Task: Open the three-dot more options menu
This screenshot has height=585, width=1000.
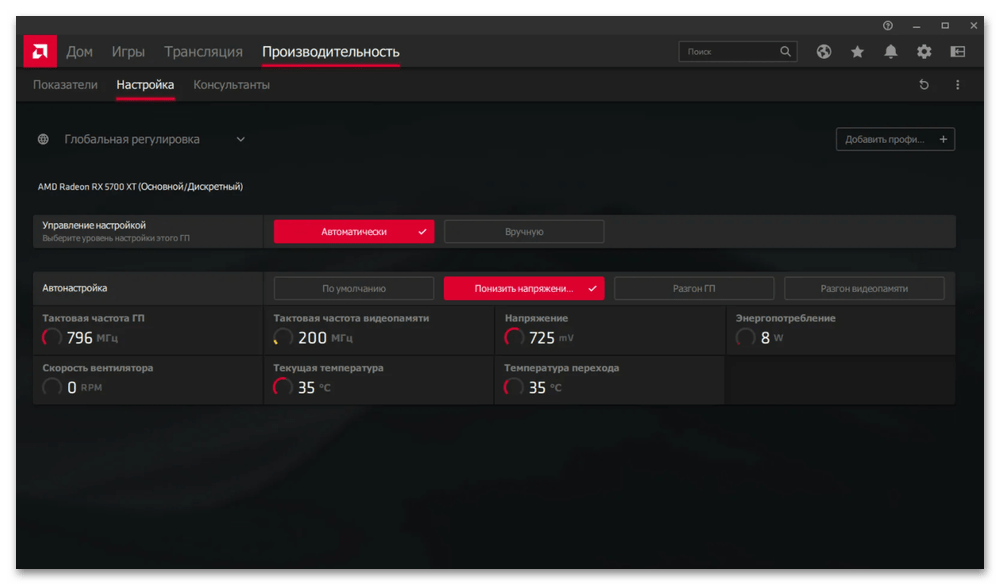Action: (957, 85)
